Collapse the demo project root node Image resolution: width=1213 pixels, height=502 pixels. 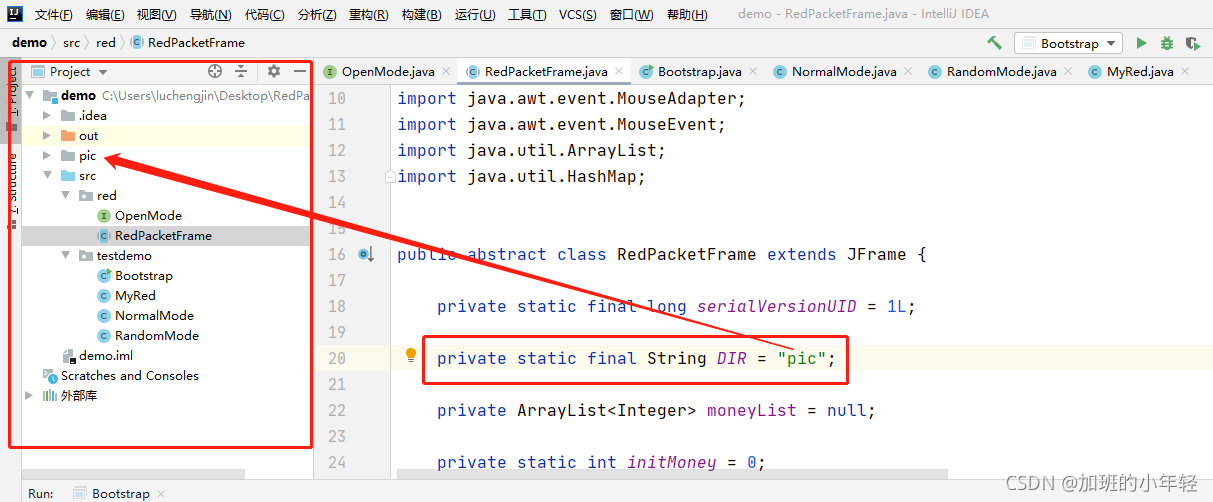(30, 96)
